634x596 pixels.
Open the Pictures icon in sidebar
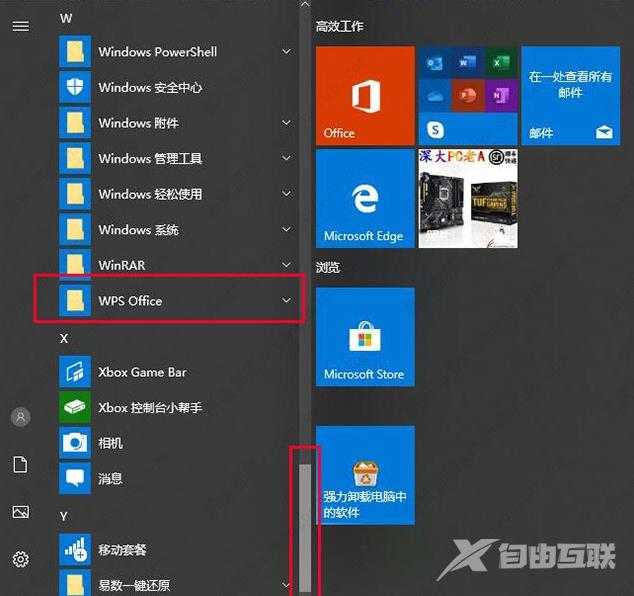21,512
